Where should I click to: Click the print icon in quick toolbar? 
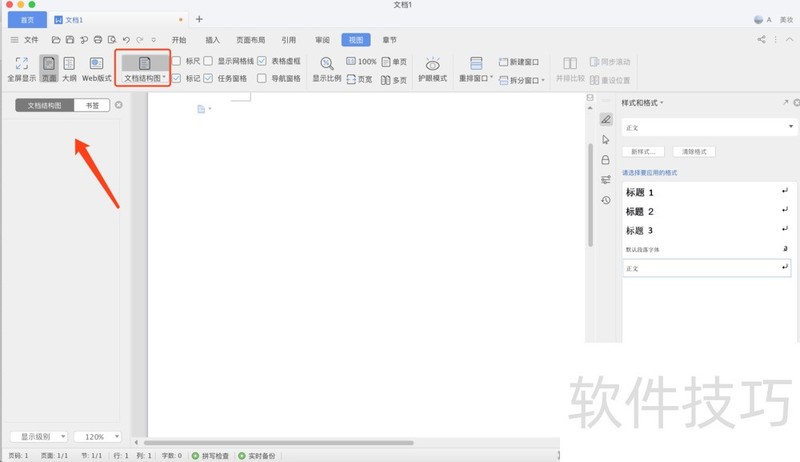tap(97, 40)
